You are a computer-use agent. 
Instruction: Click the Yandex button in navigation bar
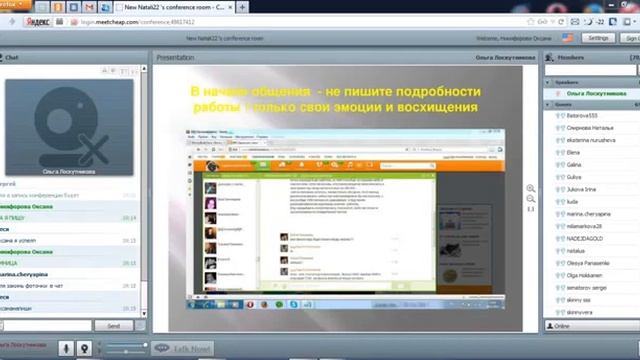(38, 22)
